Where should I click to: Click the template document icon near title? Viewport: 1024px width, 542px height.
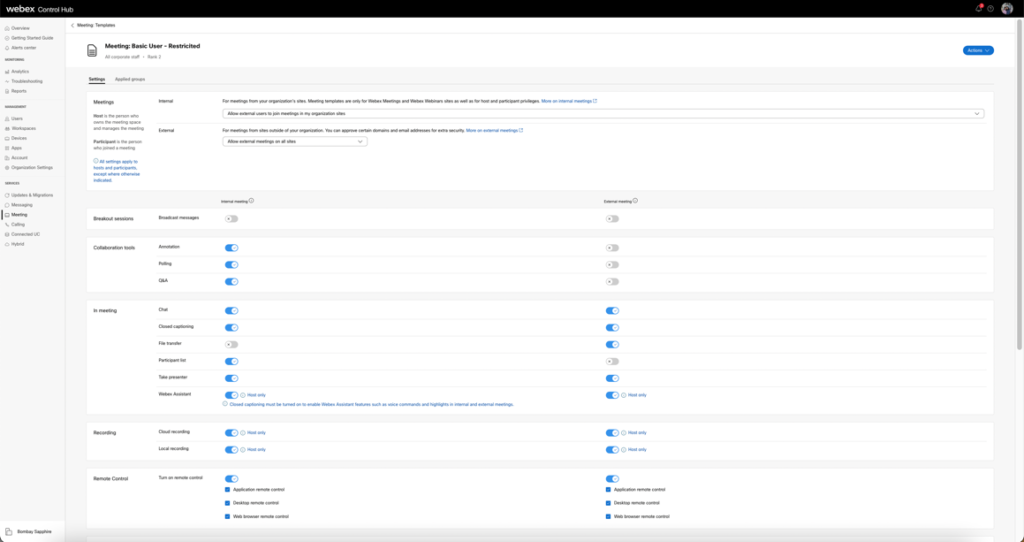click(92, 50)
